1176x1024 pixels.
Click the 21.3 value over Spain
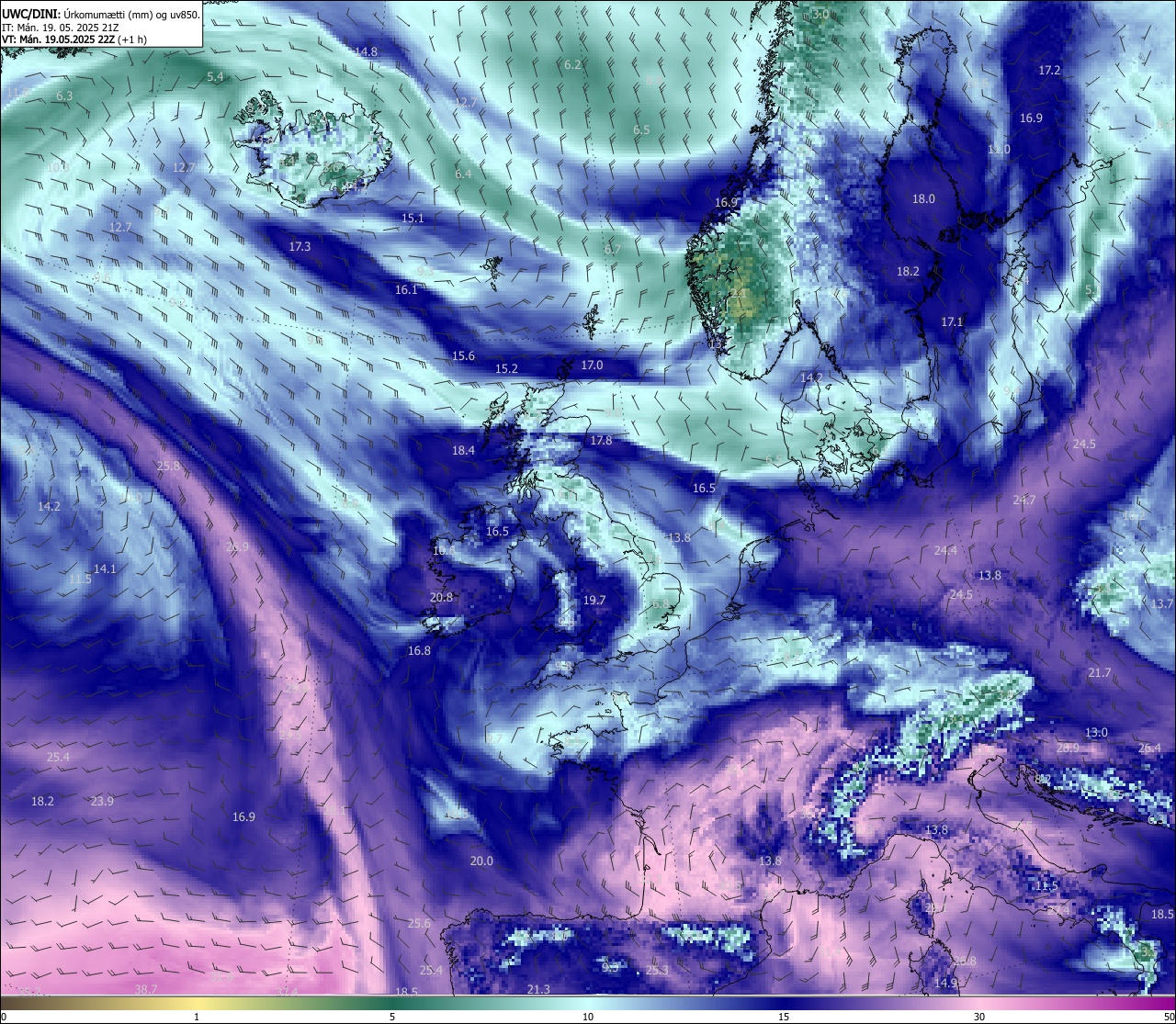(538, 989)
